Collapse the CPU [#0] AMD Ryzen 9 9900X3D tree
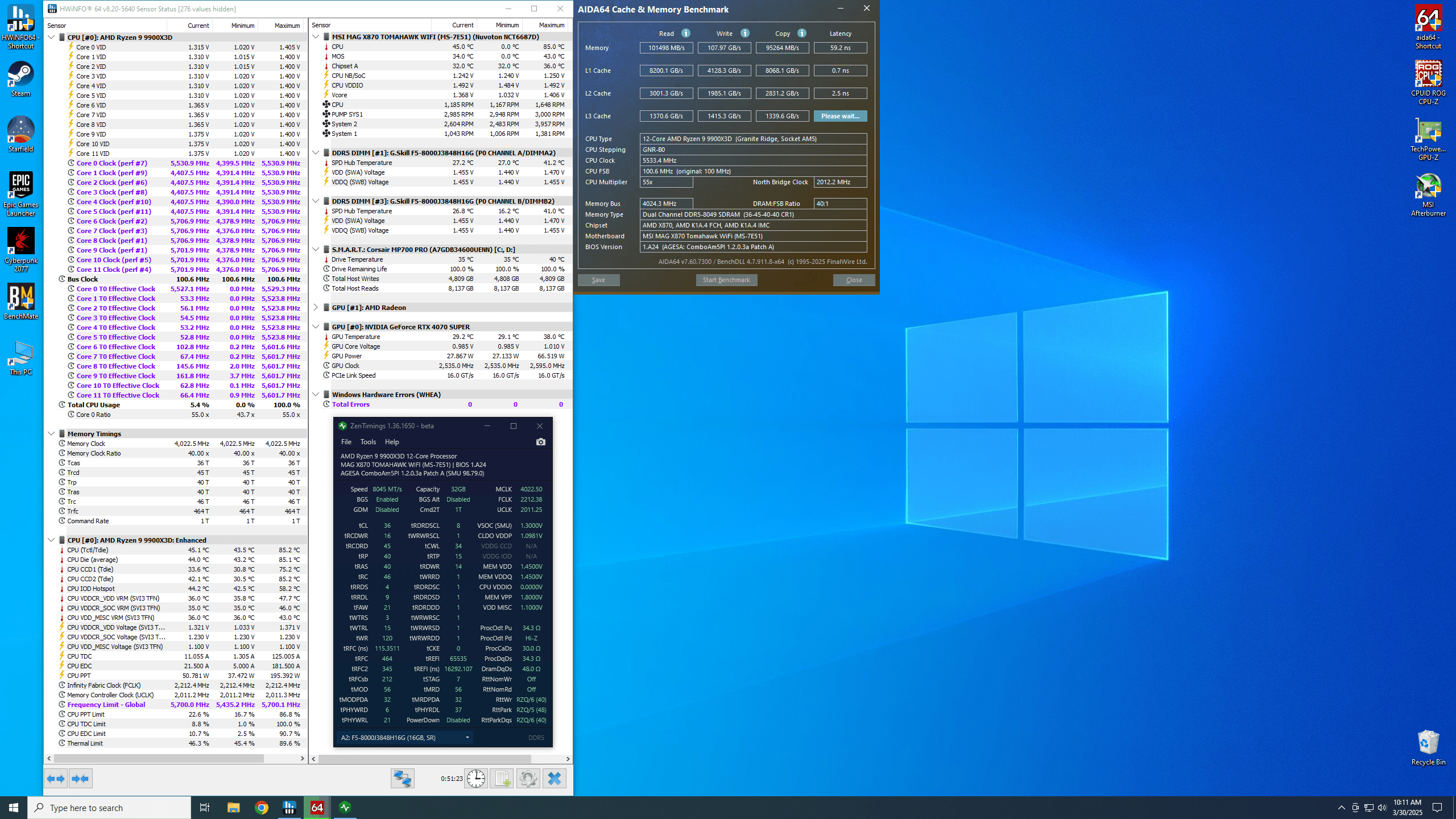This screenshot has width=1456, height=819. 51,37
